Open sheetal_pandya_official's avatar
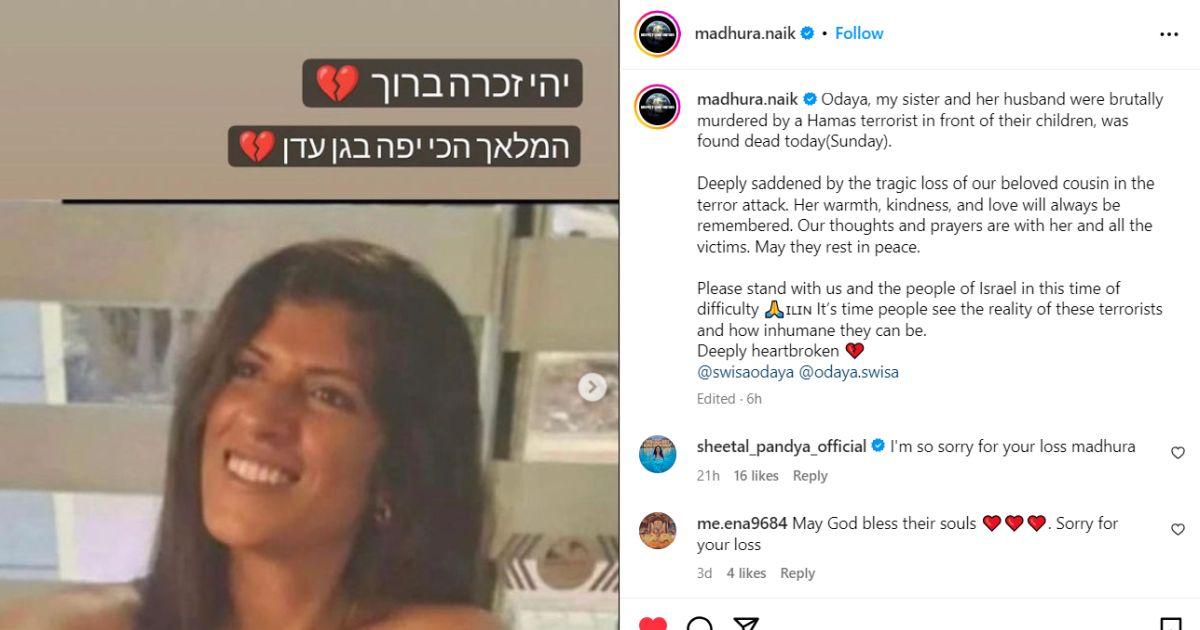Image resolution: width=1200 pixels, height=630 pixels. point(658,454)
